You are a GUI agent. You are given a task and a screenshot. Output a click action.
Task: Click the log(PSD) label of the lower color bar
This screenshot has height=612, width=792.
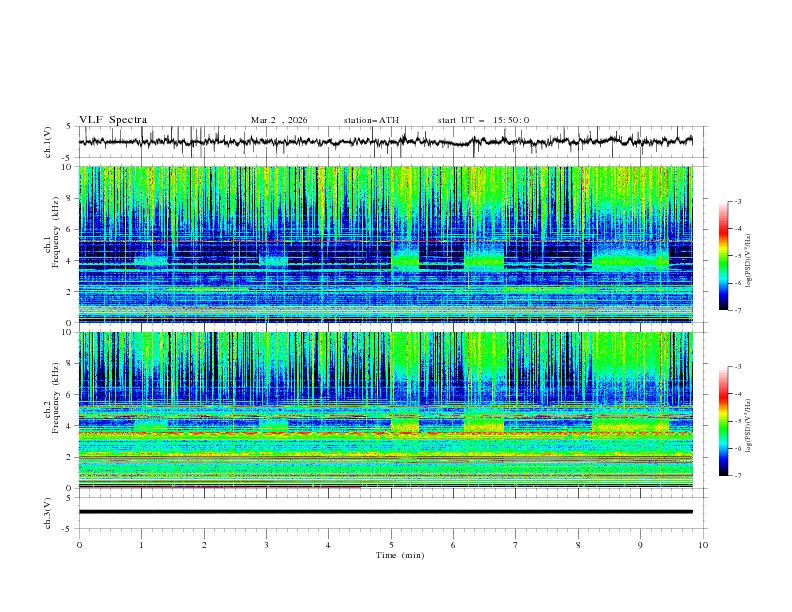pyautogui.click(x=749, y=426)
